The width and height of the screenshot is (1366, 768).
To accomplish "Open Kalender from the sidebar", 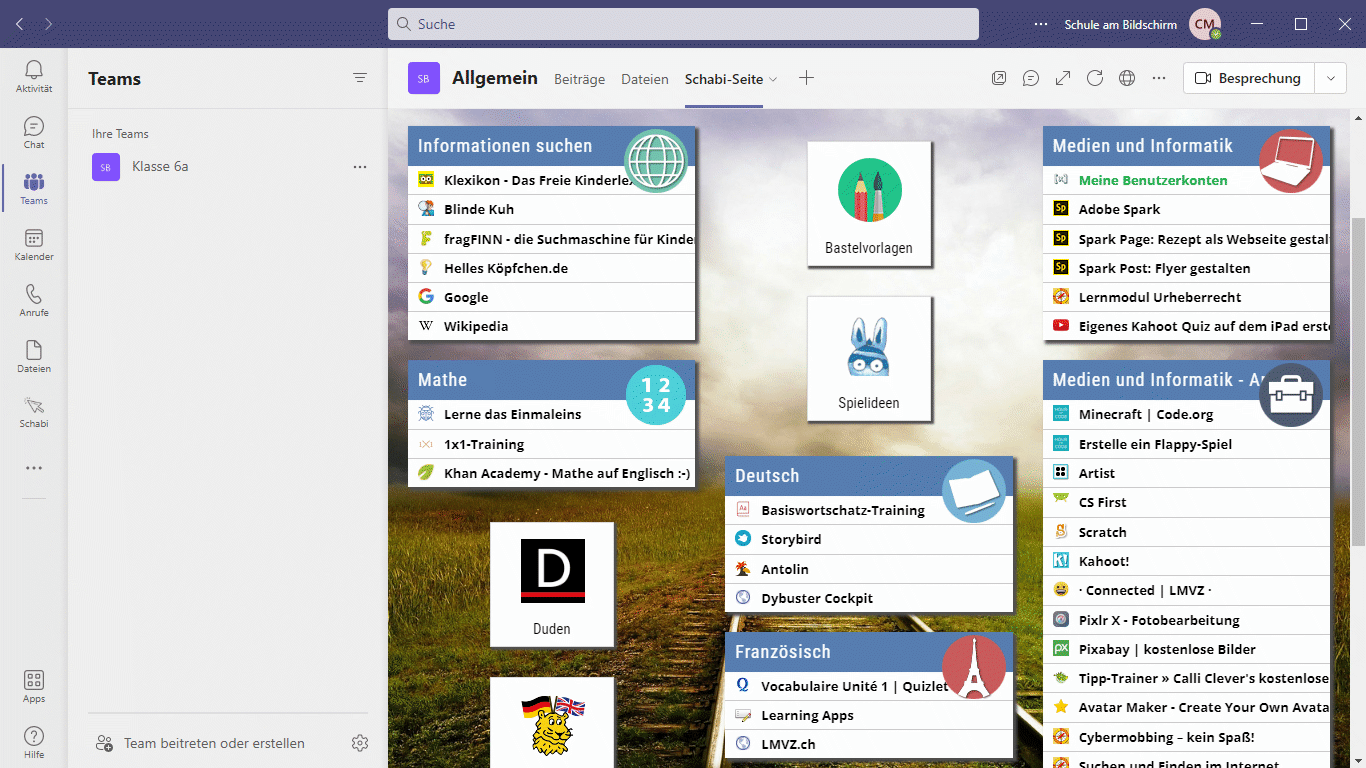I will (34, 244).
